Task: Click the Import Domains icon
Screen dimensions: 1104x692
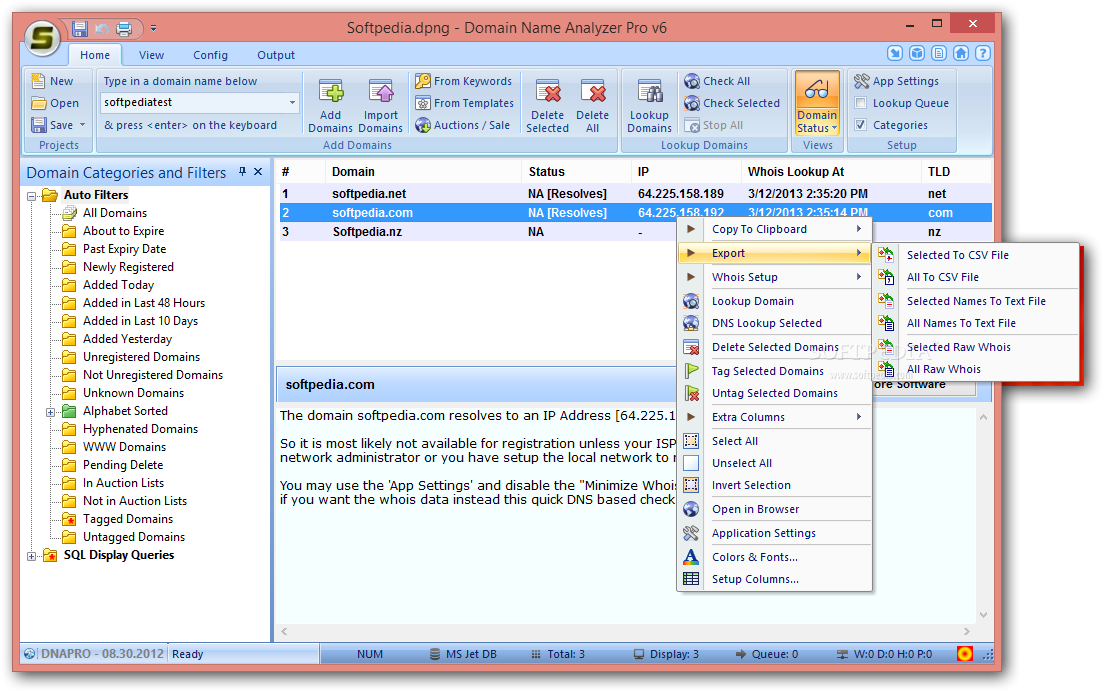Action: tap(381, 92)
